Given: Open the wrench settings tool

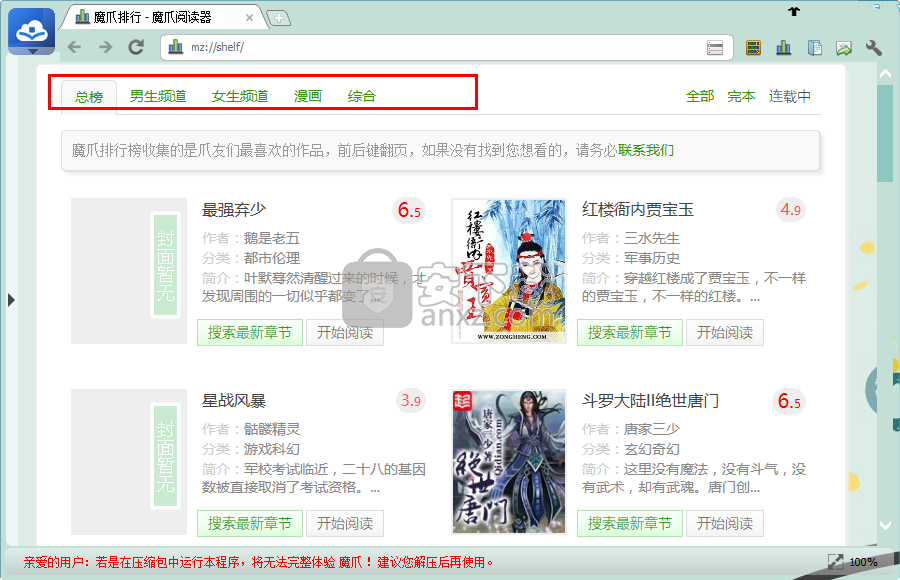Looking at the screenshot, I should click(x=874, y=48).
